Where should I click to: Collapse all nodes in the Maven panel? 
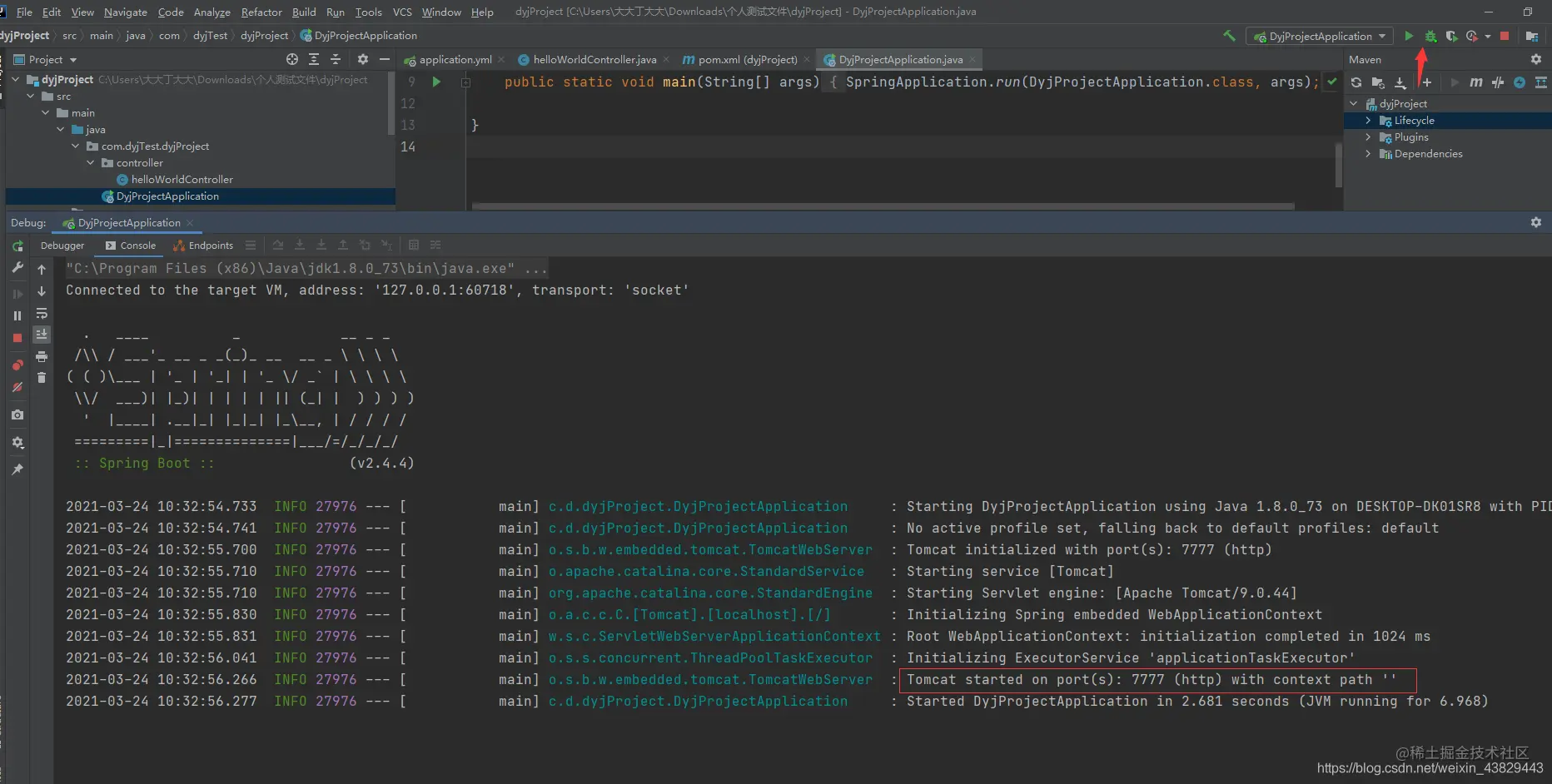coord(1541,82)
